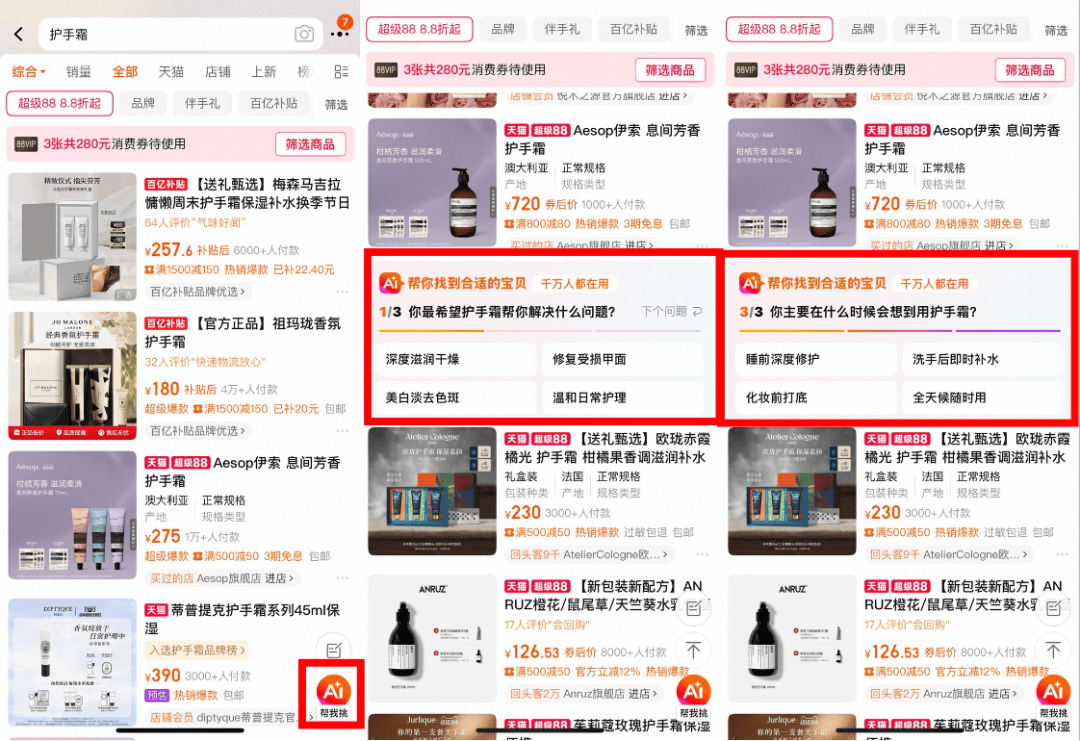Open camera image search in the search bar
The width and height of the screenshot is (1080, 741).
point(304,34)
